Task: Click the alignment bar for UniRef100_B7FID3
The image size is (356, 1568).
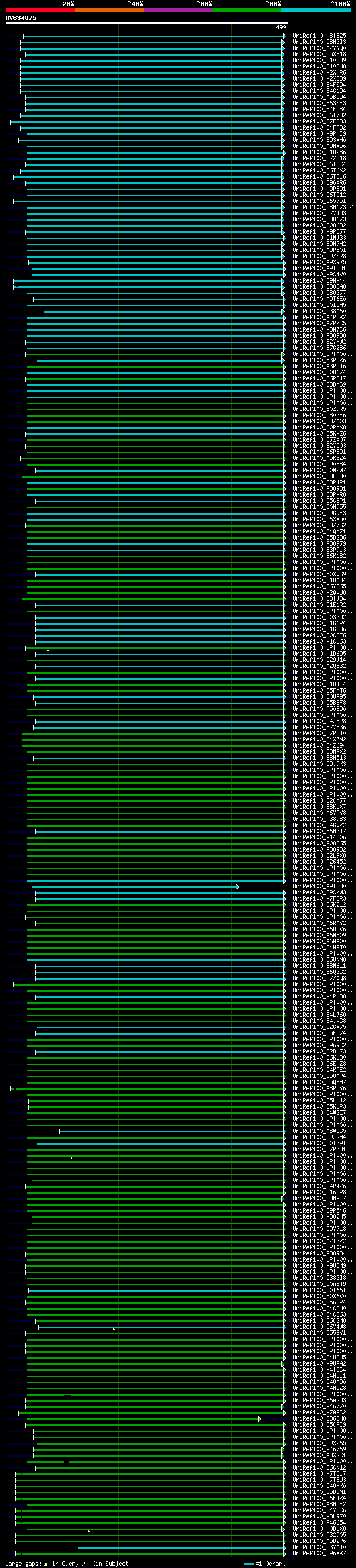Action: pos(147,122)
